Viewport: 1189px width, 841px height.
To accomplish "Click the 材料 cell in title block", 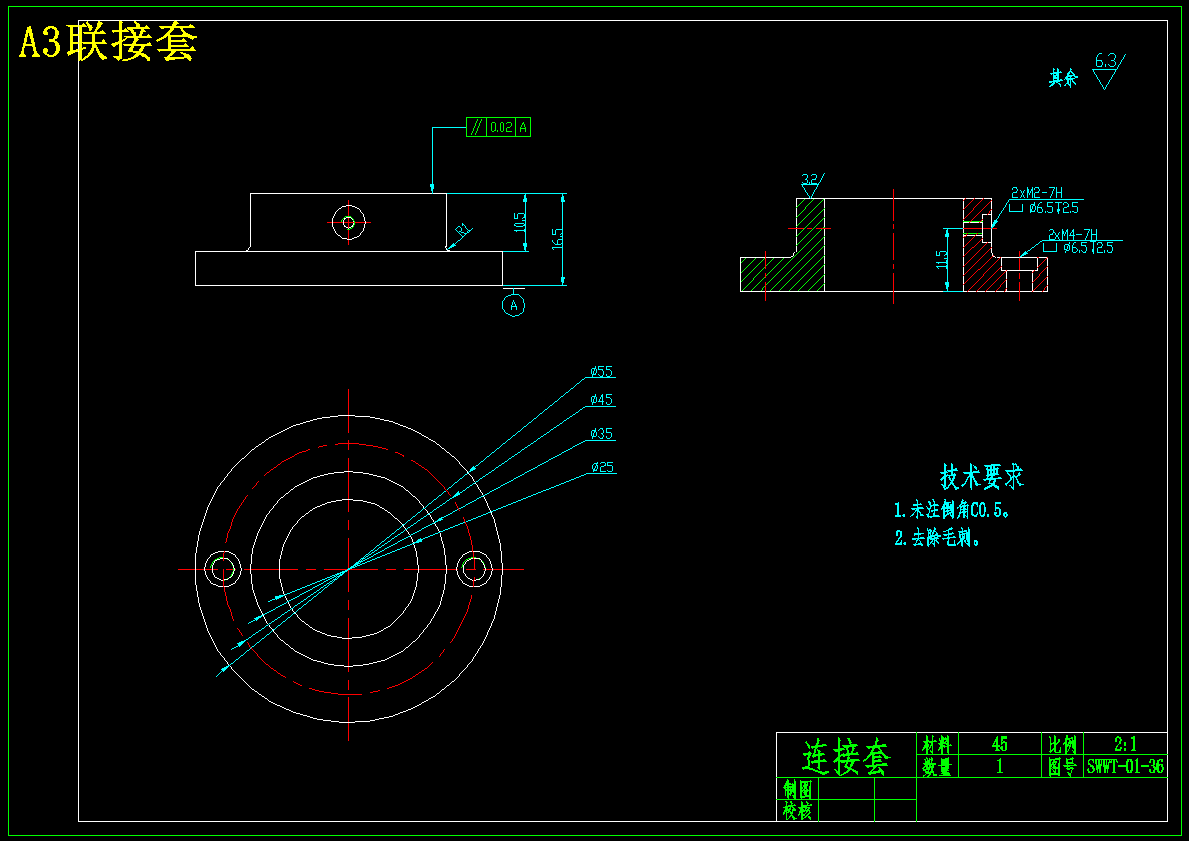I will point(937,744).
